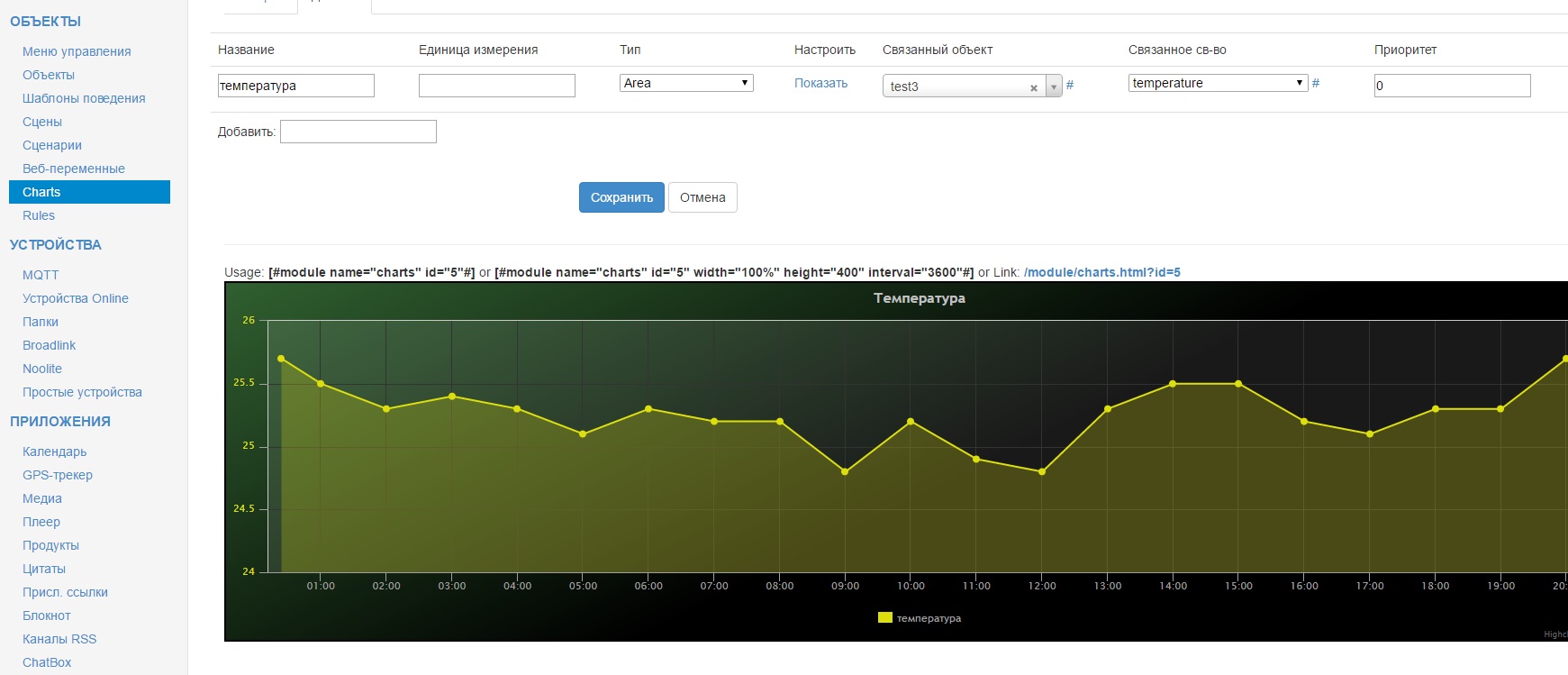
Task: Open the temperature property dropdown
Action: coord(1218,83)
